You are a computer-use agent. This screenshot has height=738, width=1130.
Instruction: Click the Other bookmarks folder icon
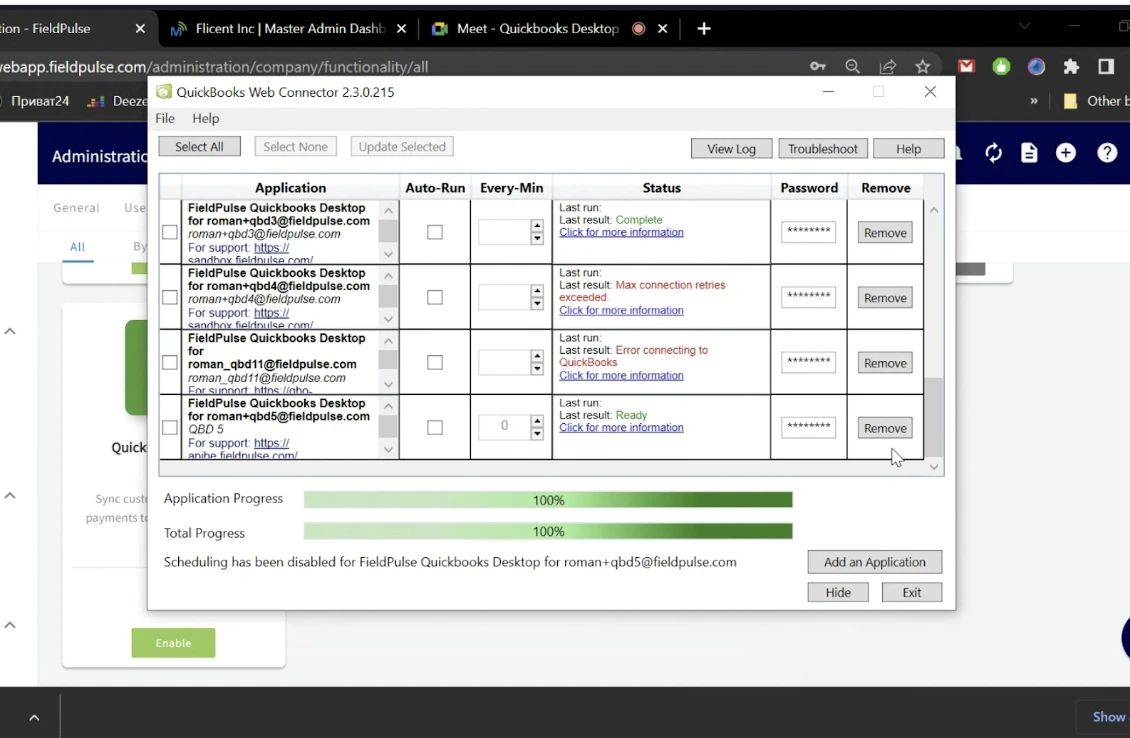click(1071, 101)
